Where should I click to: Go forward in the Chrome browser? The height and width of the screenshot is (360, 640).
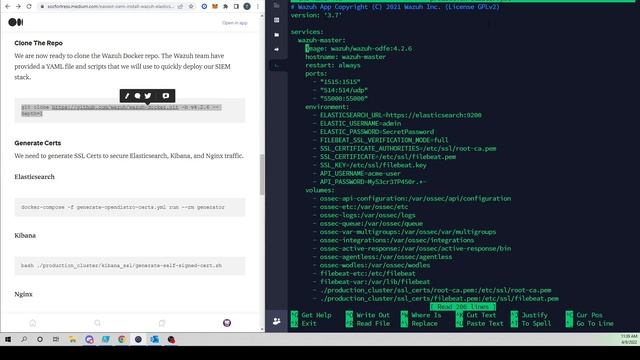click(x=18, y=7)
